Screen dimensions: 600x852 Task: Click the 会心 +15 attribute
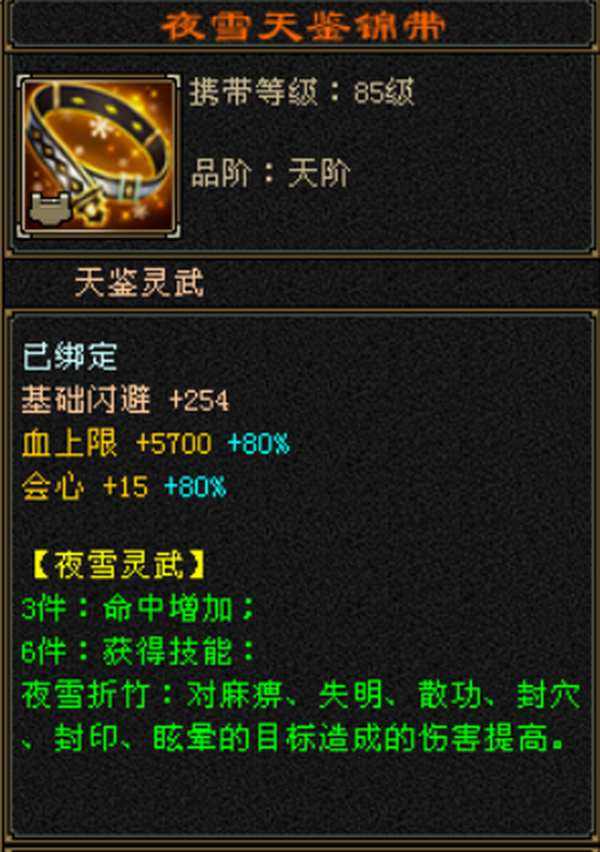pyautogui.click(x=85, y=486)
